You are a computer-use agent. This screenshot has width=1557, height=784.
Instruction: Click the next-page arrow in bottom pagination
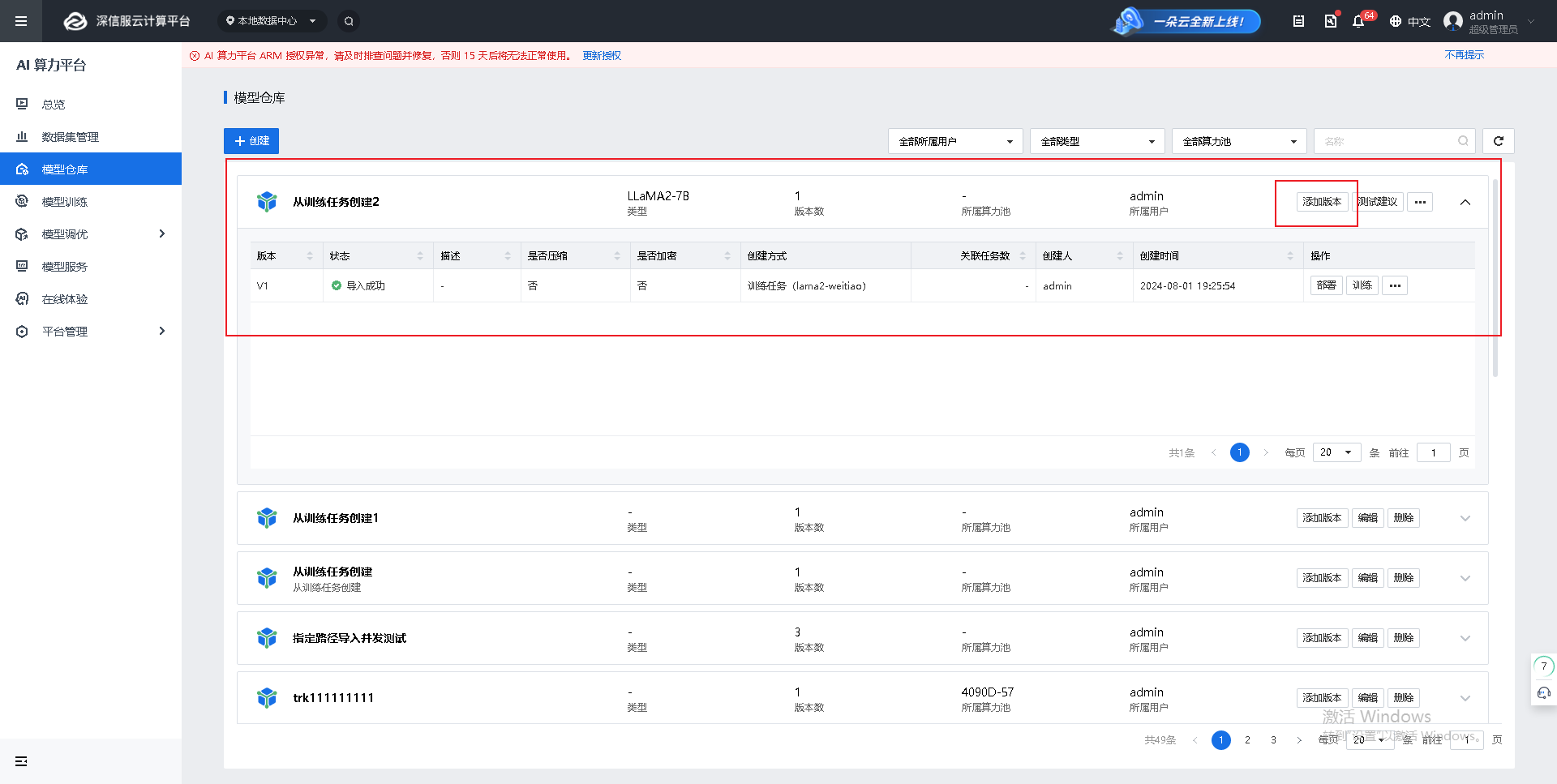tap(1299, 740)
